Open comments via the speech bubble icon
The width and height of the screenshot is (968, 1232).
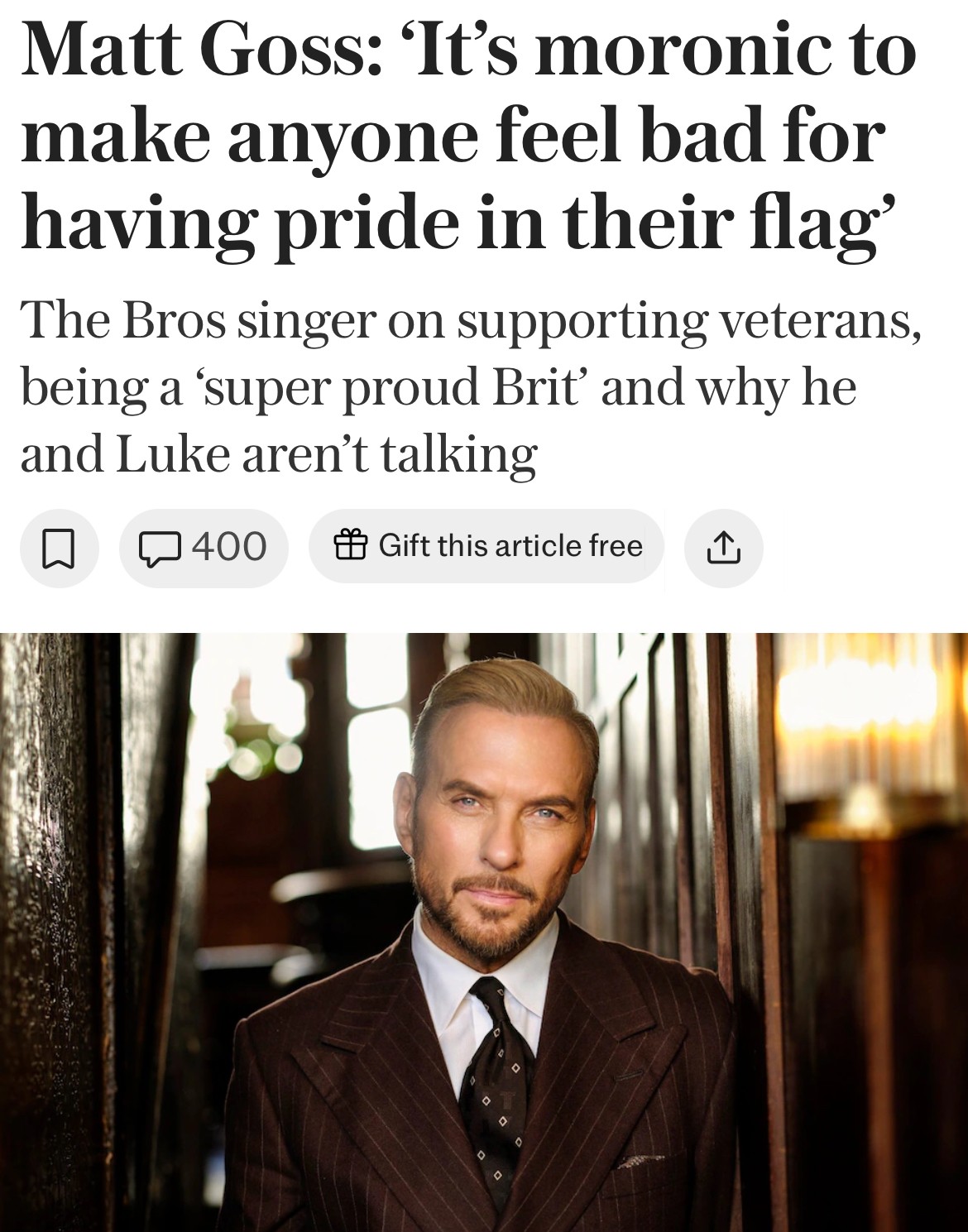(x=160, y=549)
